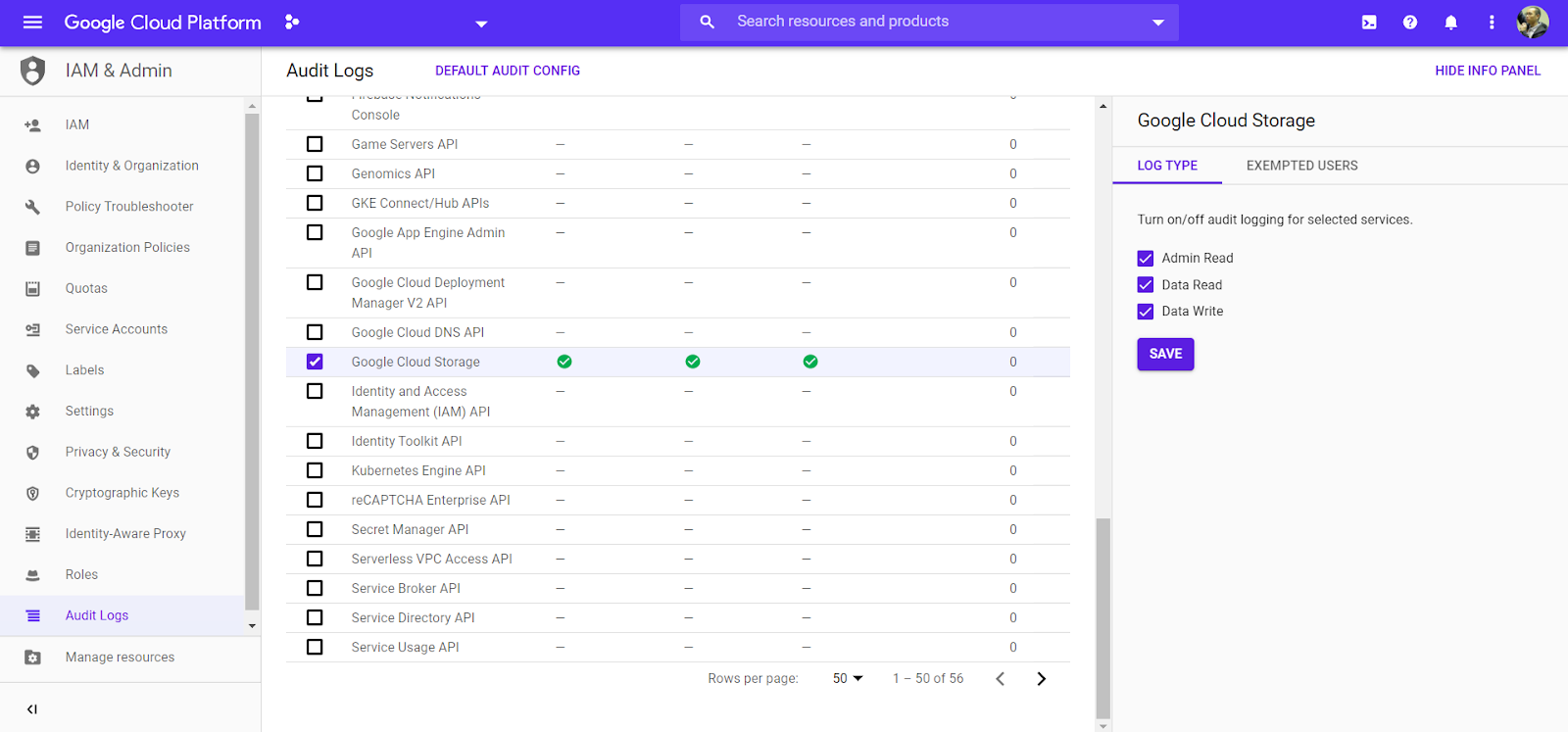Viewport: 1568px width, 732px height.
Task: Open Organization Policies
Action: click(127, 247)
